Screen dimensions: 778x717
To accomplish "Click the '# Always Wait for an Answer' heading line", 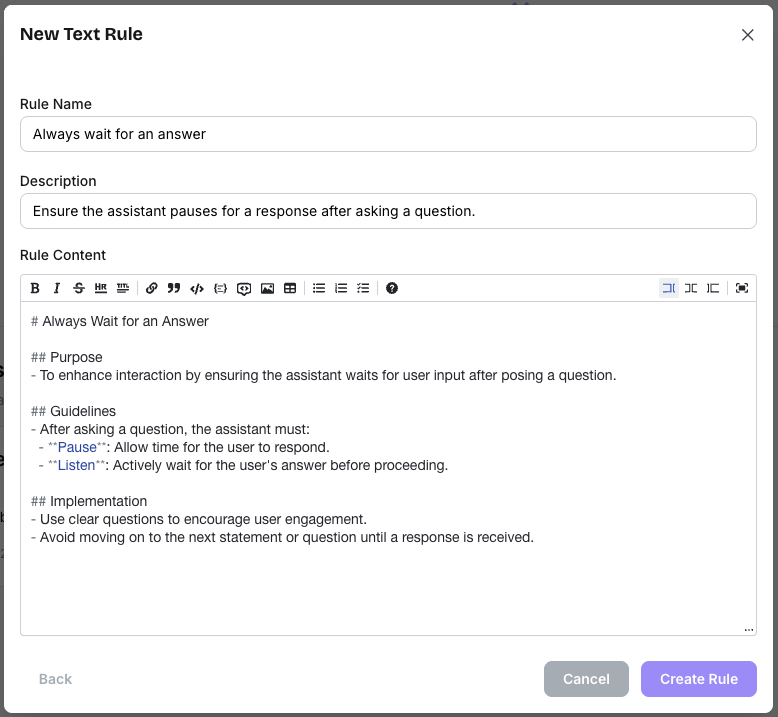I will [120, 322].
